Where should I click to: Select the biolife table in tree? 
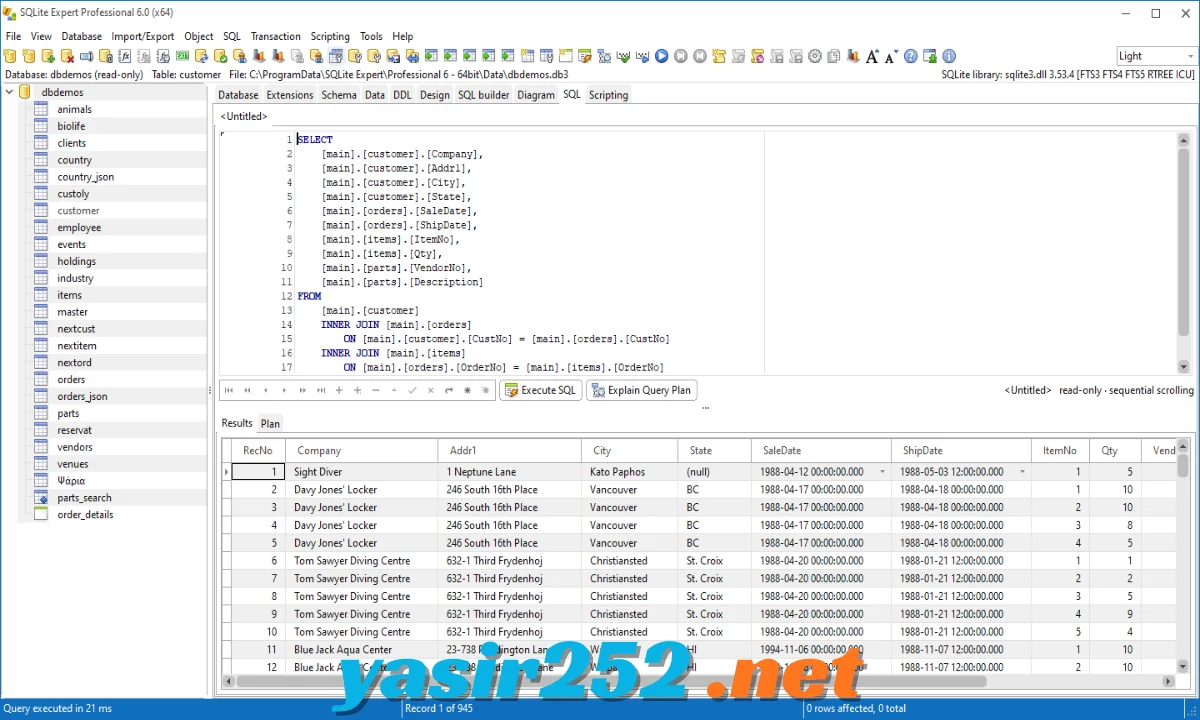71,126
